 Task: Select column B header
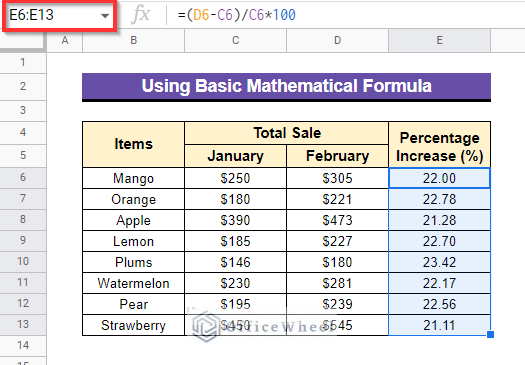click(x=133, y=41)
